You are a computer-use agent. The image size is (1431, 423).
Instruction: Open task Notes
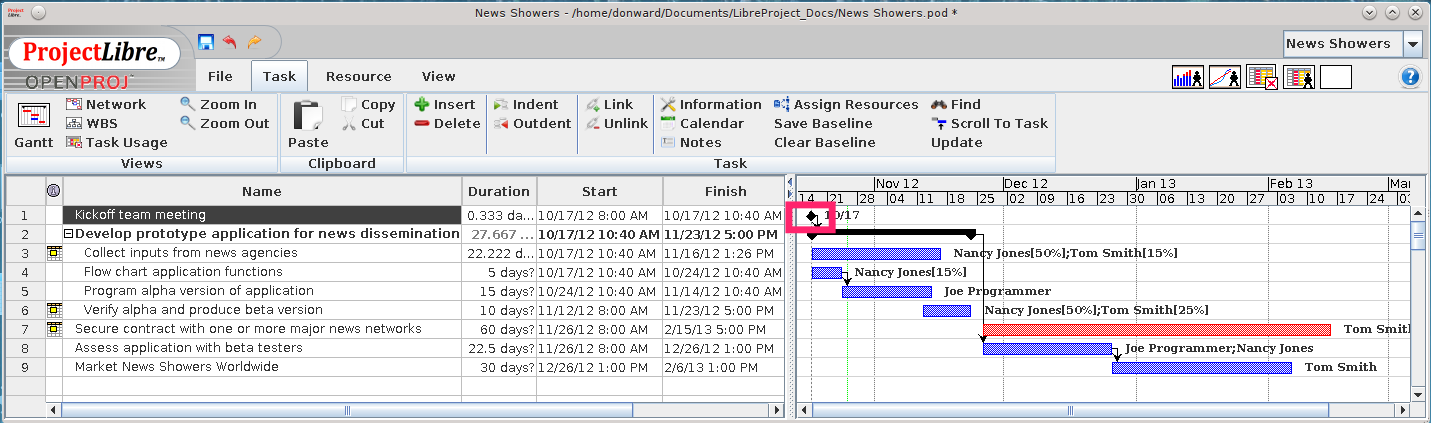(x=691, y=142)
